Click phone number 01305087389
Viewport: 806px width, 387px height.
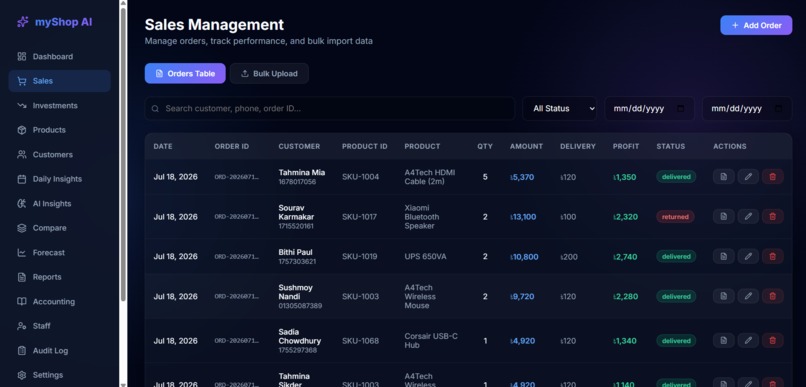click(300, 306)
